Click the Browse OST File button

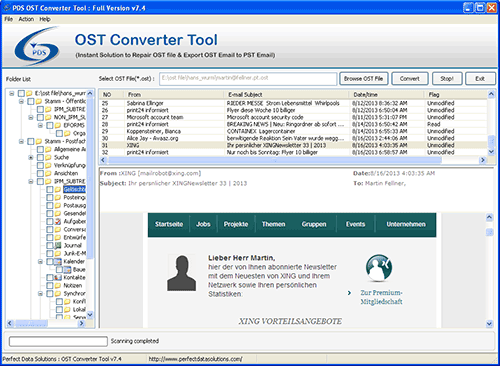click(364, 79)
